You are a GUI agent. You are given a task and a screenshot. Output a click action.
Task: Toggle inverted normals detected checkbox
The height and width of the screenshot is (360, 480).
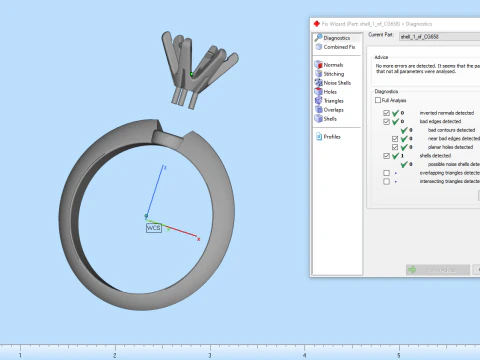click(x=386, y=113)
